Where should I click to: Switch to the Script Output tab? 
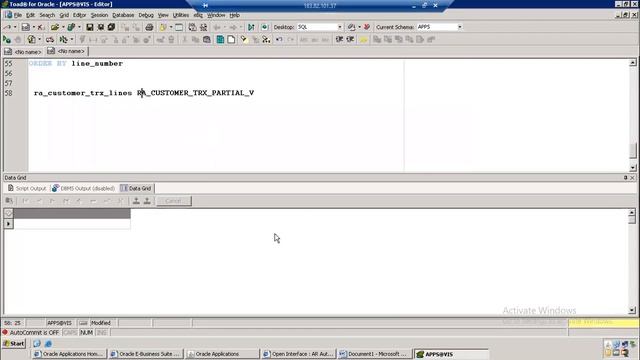27,188
